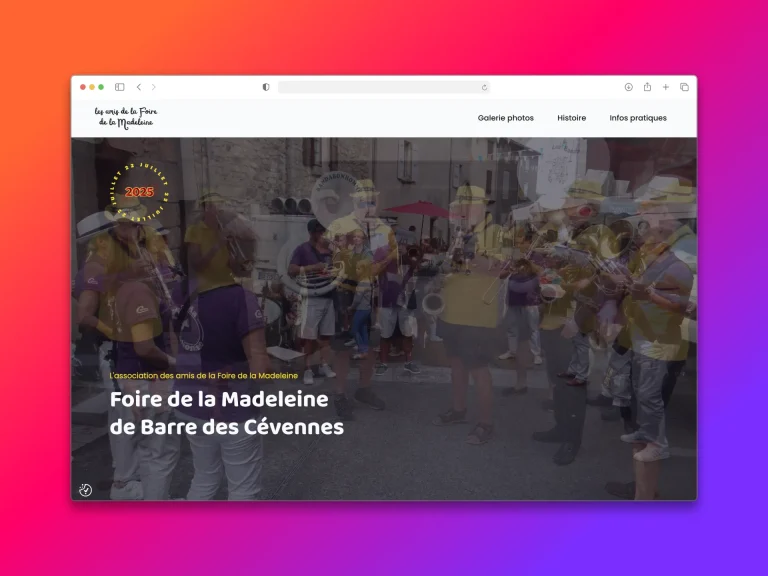Go back with the browser back arrow
Screen dimensions: 768x576
pyautogui.click(x=139, y=87)
